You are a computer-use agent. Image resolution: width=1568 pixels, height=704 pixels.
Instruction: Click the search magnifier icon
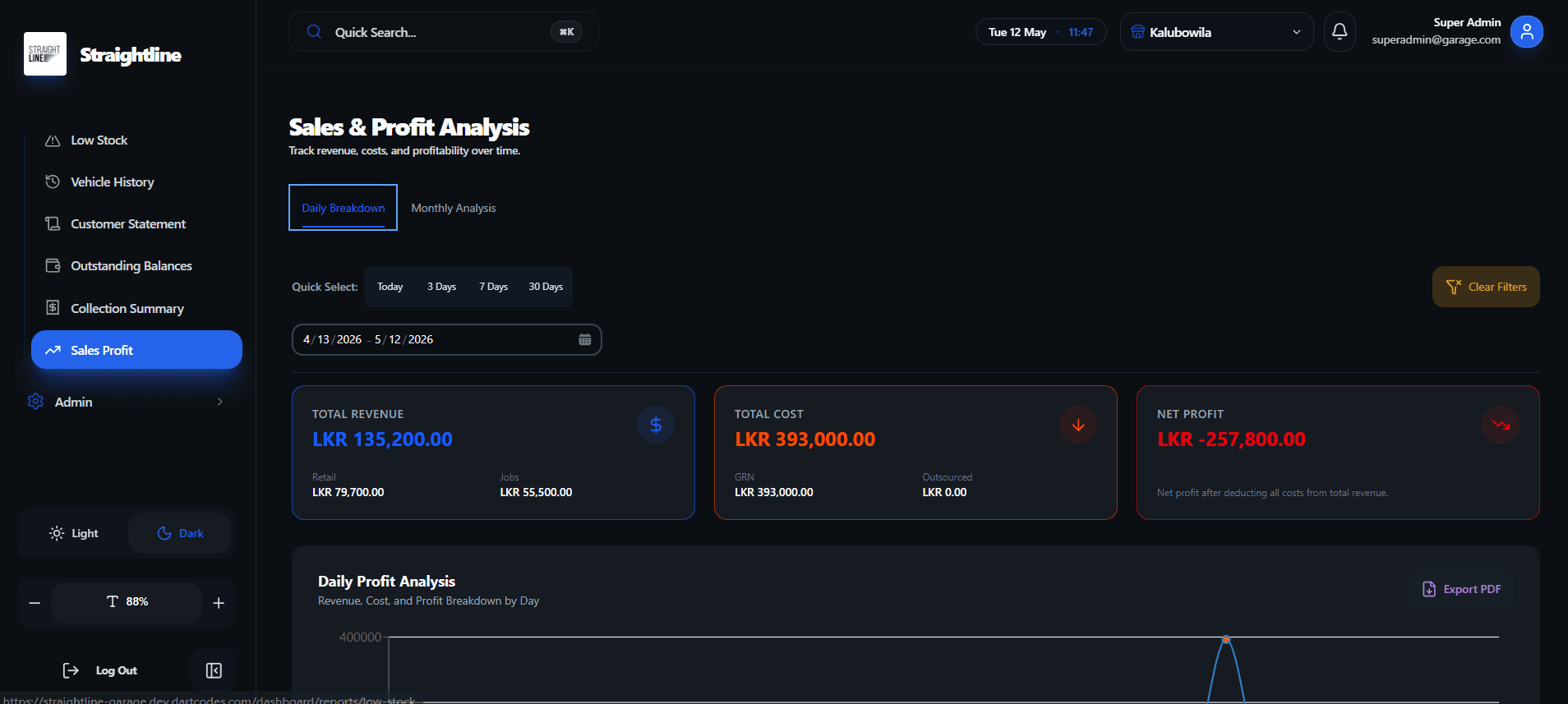click(x=314, y=32)
